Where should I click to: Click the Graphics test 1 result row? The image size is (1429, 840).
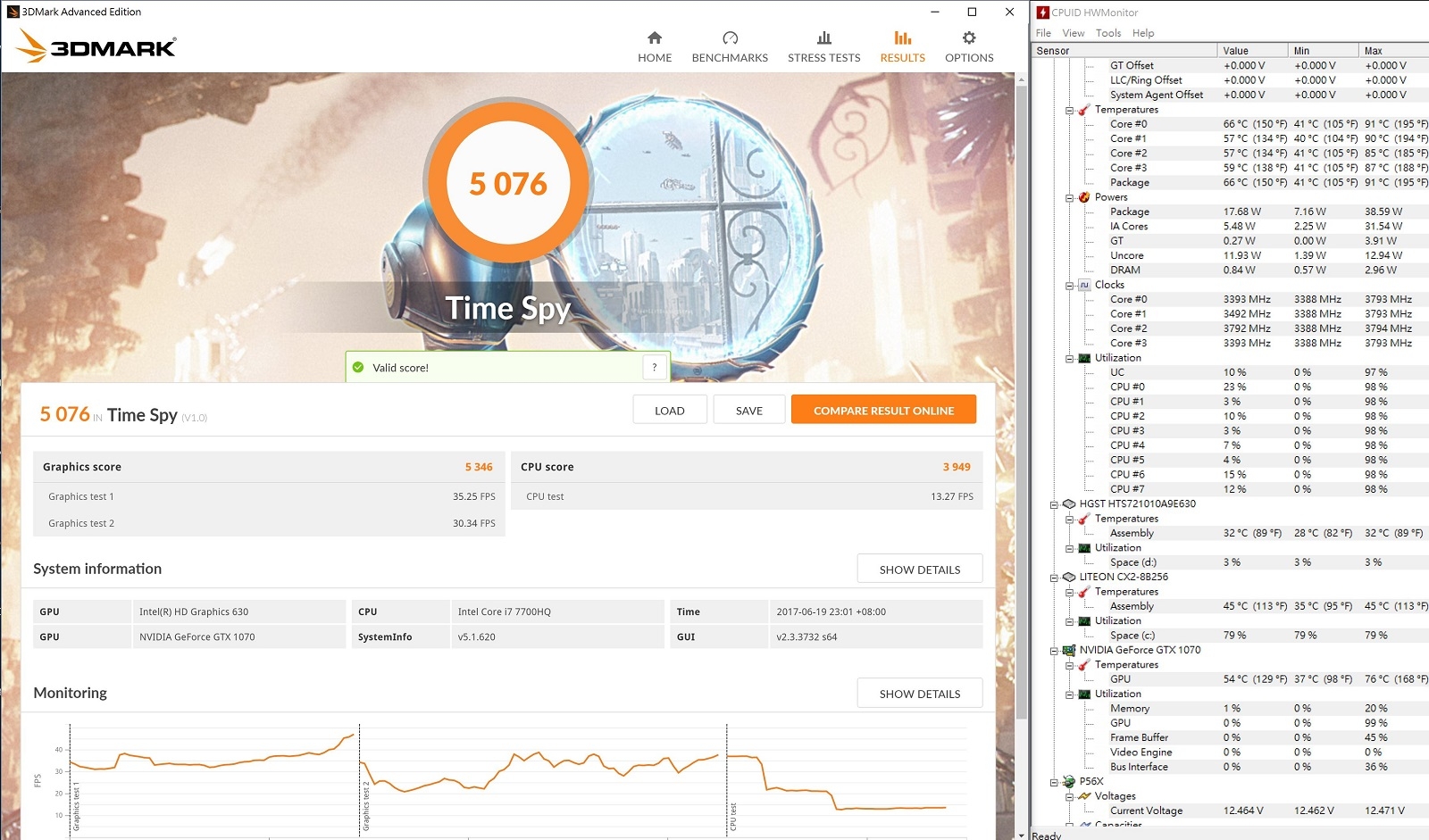click(x=270, y=496)
